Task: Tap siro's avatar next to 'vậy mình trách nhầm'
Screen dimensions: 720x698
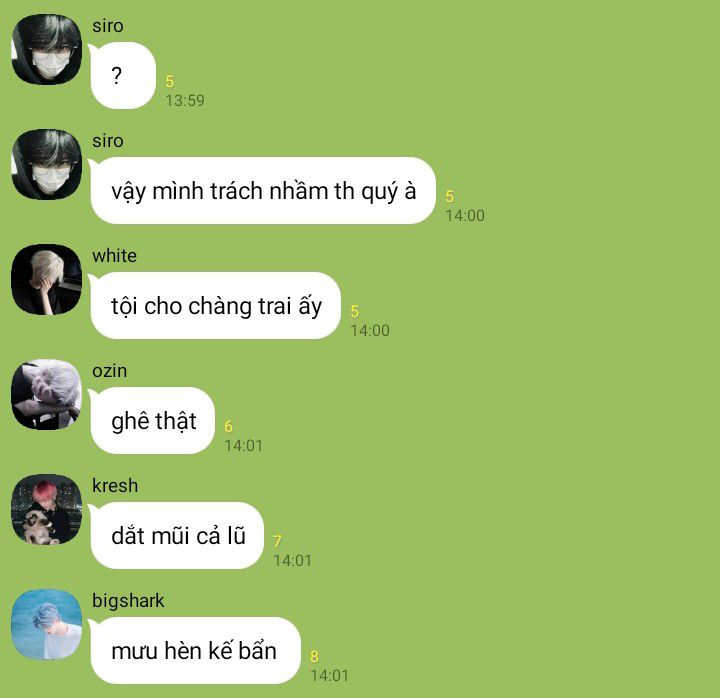Action: click(46, 164)
